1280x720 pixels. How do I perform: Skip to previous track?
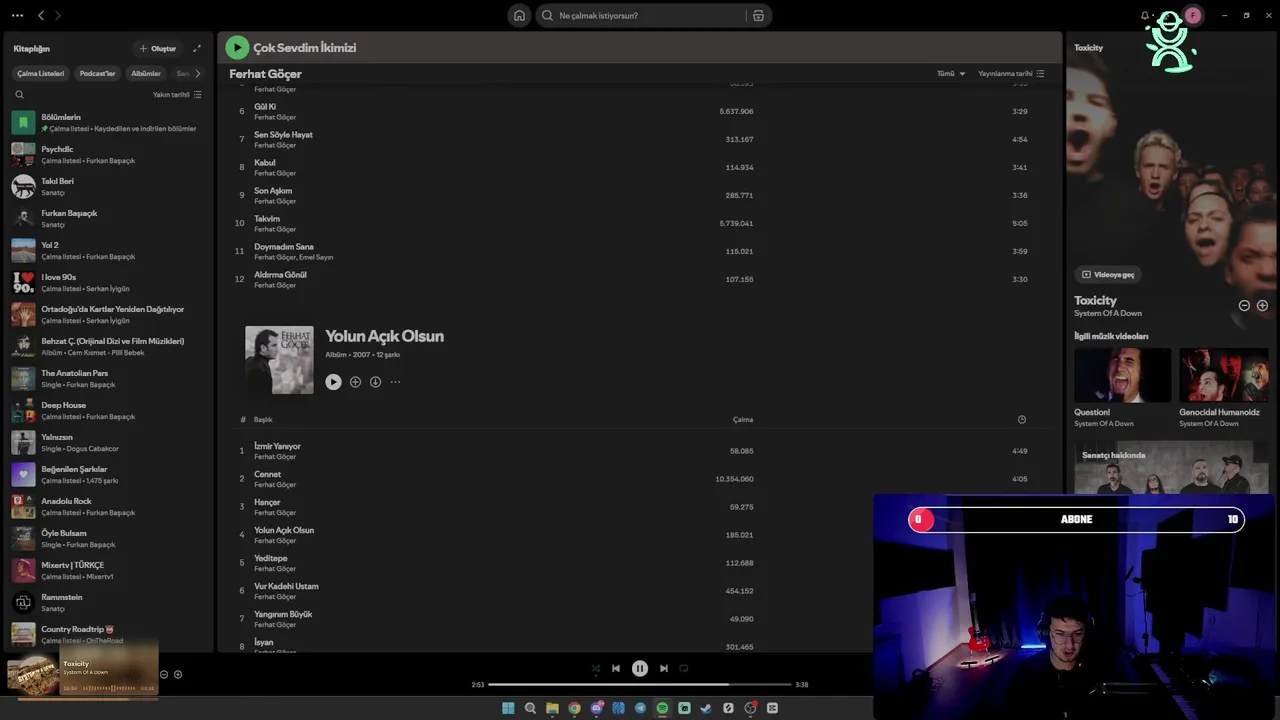[616, 668]
